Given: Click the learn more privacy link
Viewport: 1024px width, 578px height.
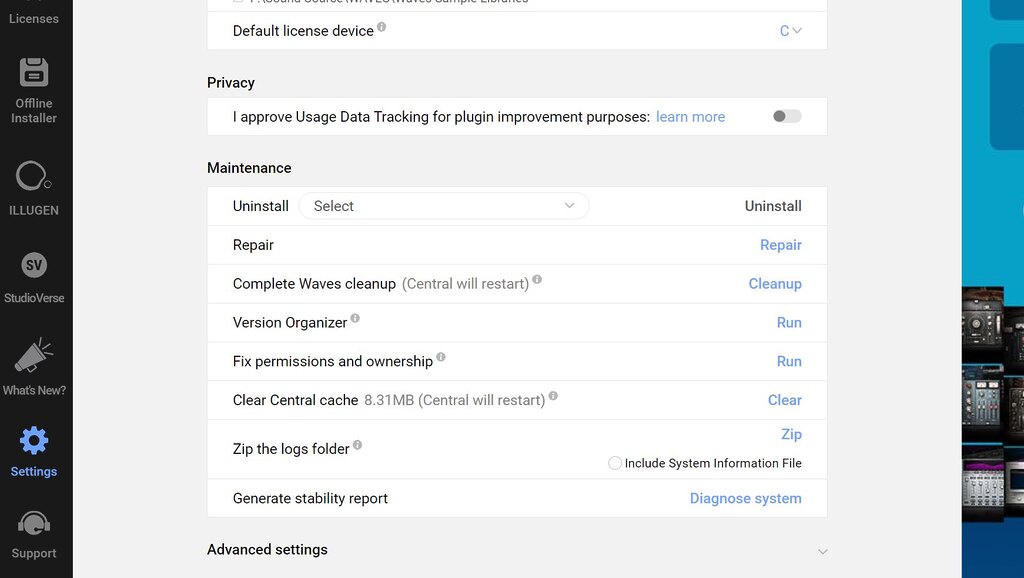Looking at the screenshot, I should 690,117.
